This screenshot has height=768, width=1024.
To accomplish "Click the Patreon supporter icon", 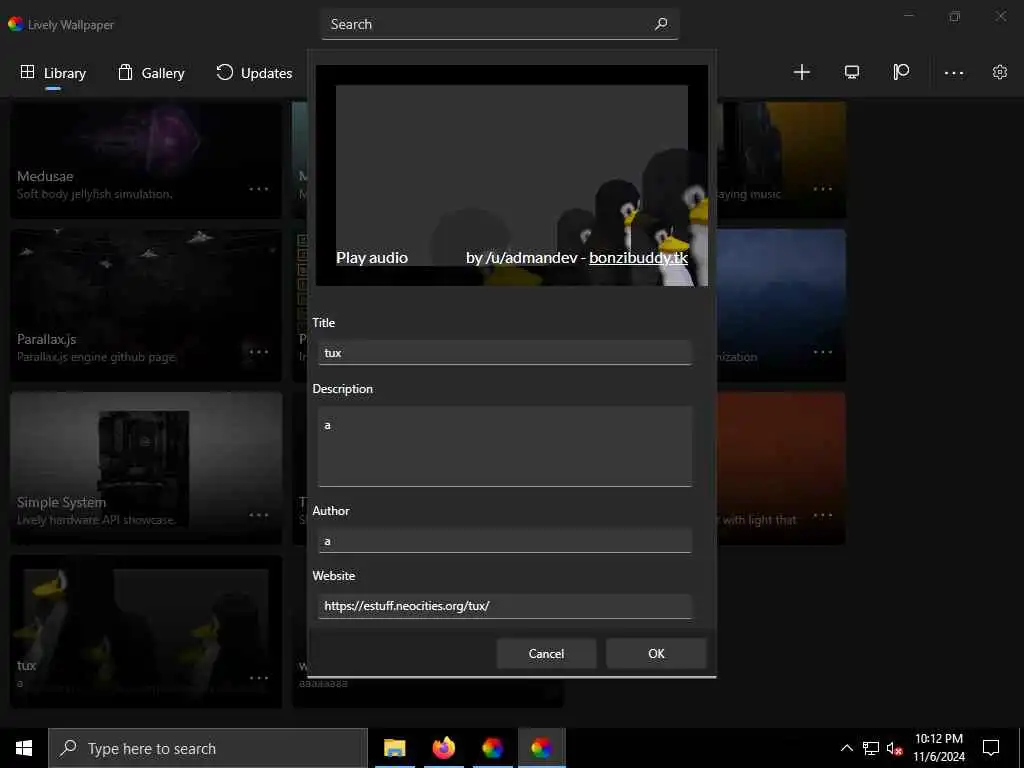I will (x=901, y=72).
